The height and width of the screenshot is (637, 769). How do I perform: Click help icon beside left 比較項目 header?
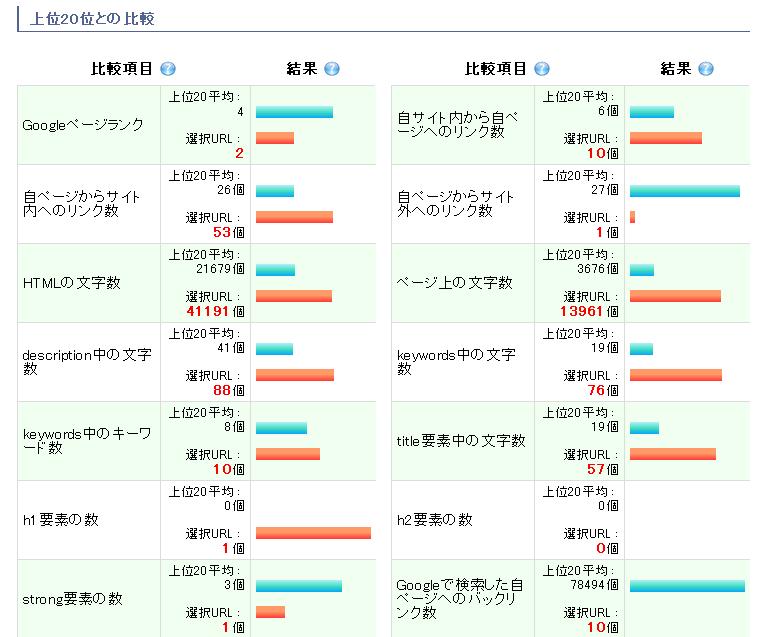168,69
